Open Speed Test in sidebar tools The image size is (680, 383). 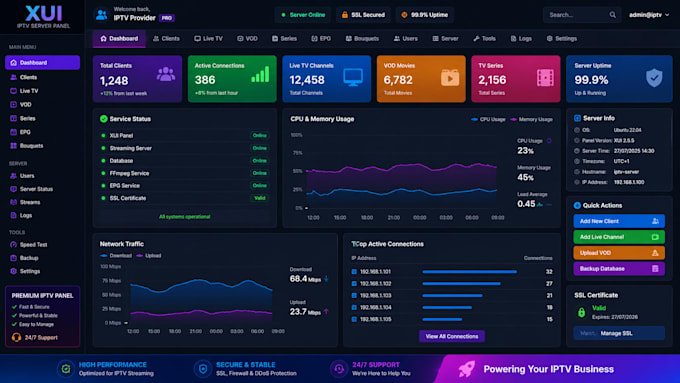pos(33,245)
